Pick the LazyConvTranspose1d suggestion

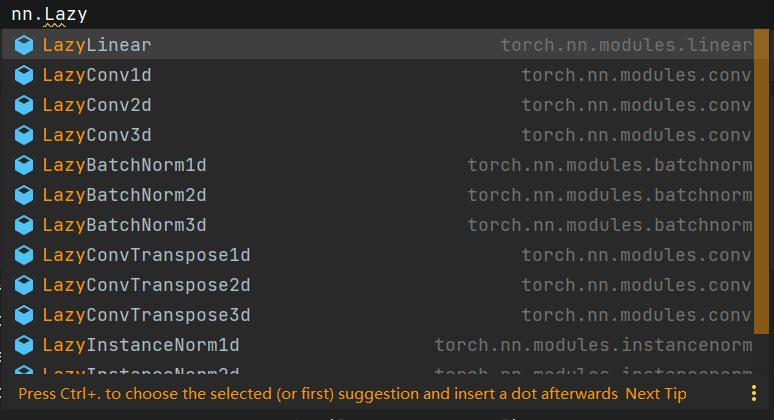point(378,255)
